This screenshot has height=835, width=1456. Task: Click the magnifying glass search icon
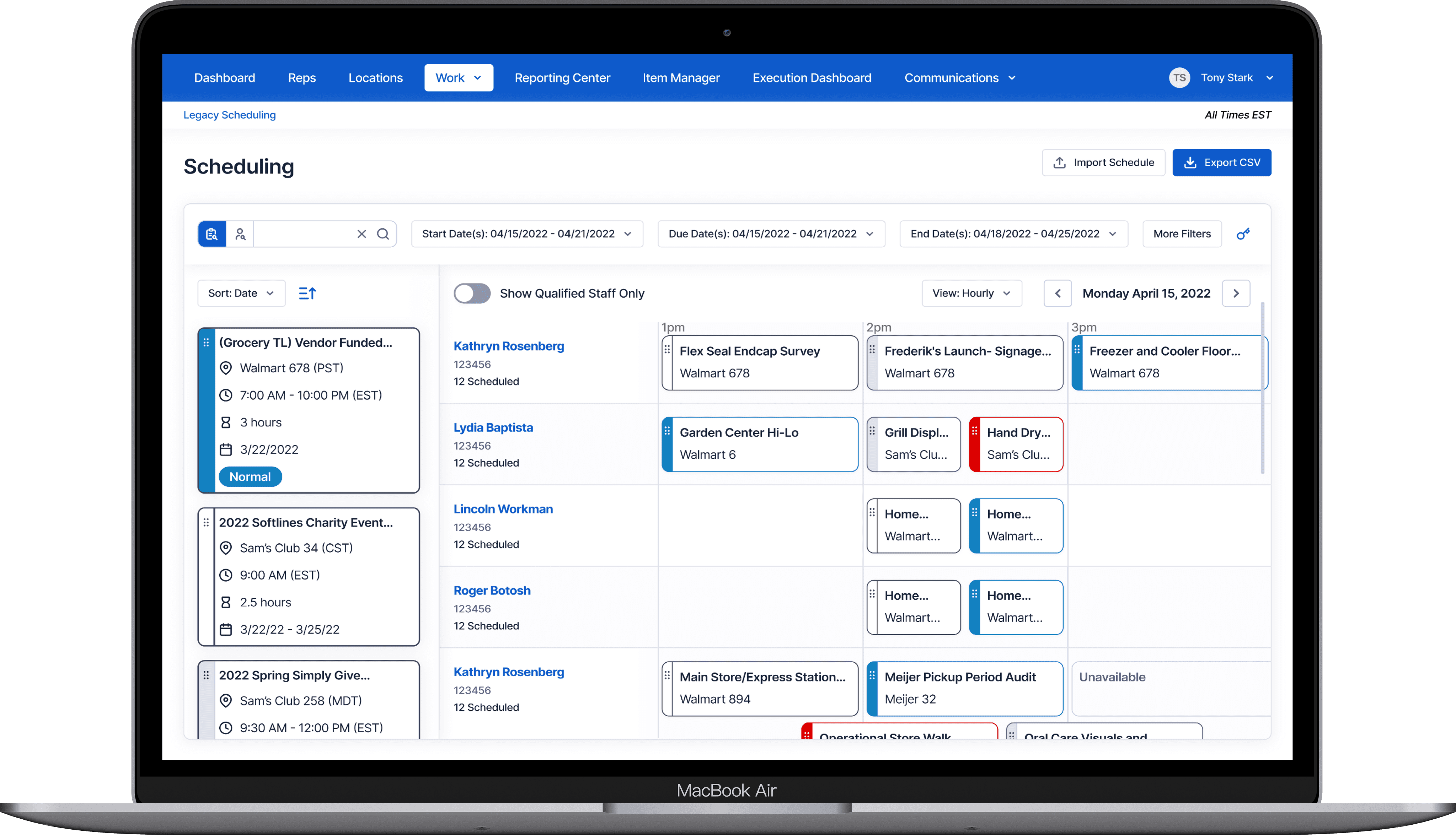[383, 234]
